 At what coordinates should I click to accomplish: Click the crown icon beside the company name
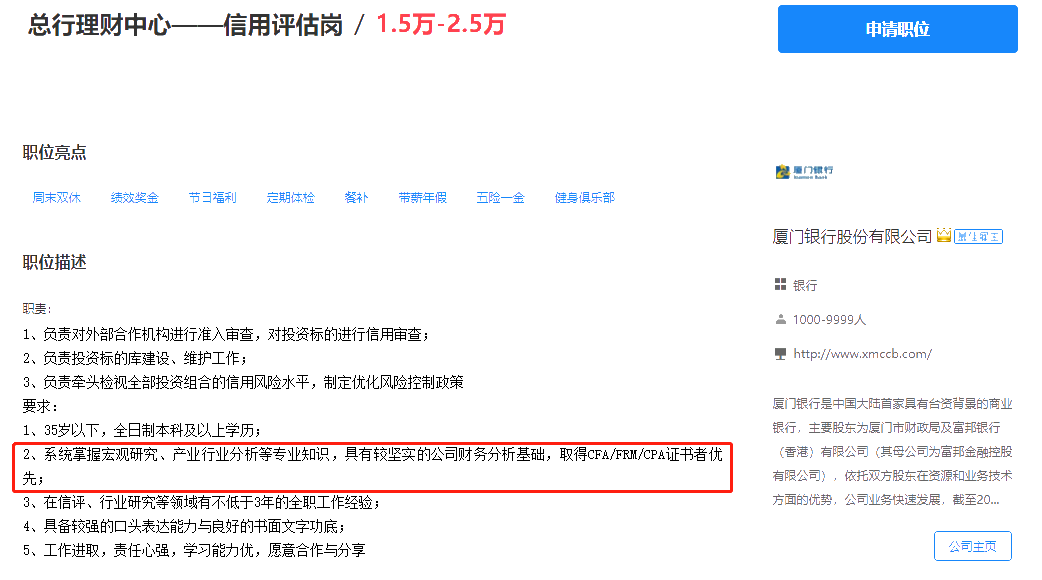pos(945,235)
